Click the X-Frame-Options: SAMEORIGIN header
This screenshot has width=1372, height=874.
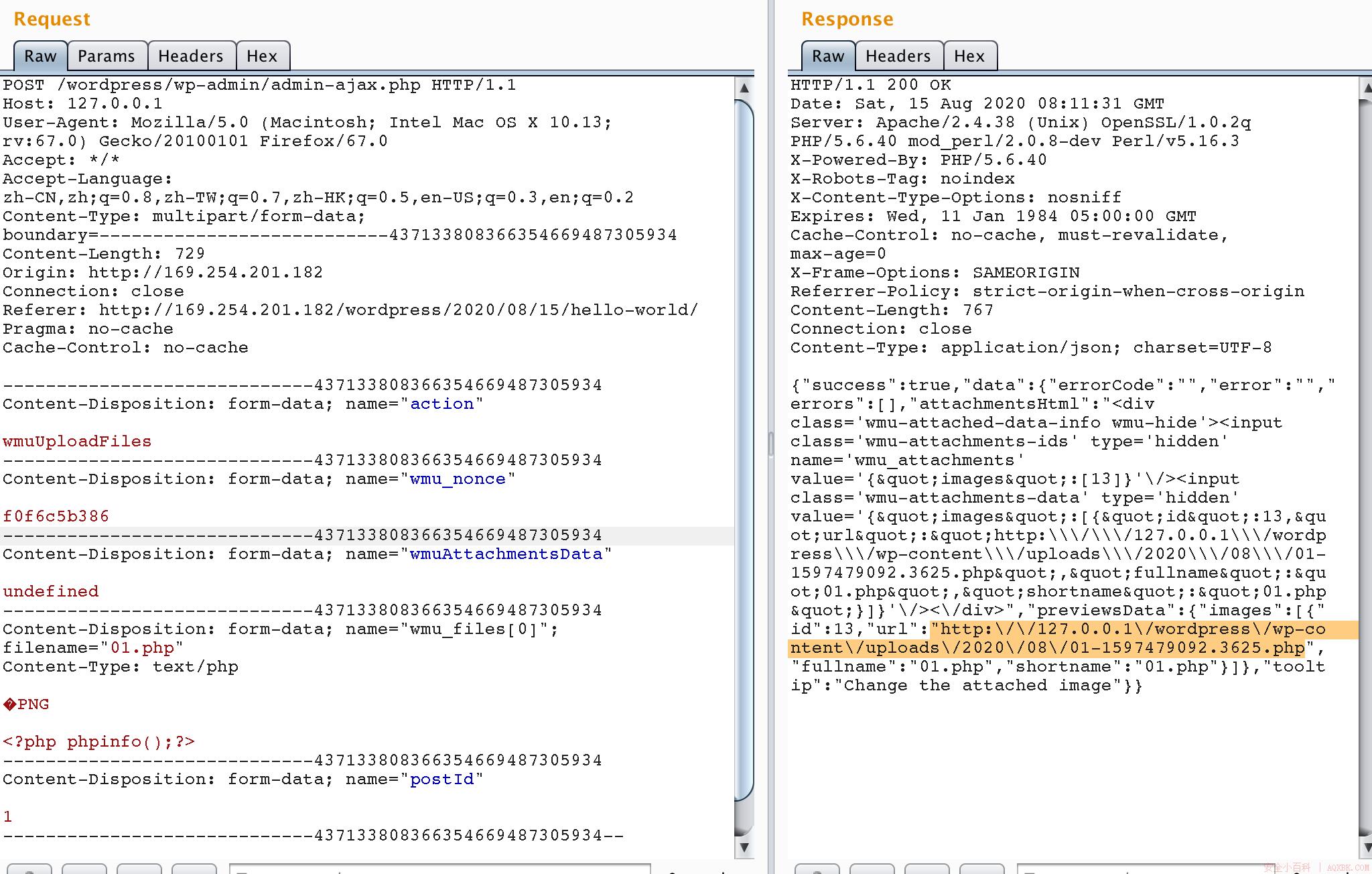(935, 273)
